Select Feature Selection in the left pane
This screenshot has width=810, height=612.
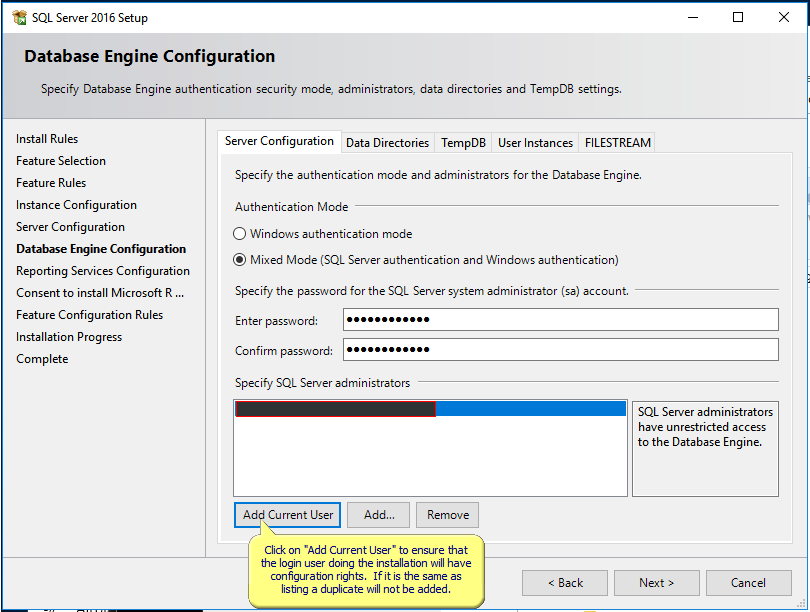click(61, 160)
